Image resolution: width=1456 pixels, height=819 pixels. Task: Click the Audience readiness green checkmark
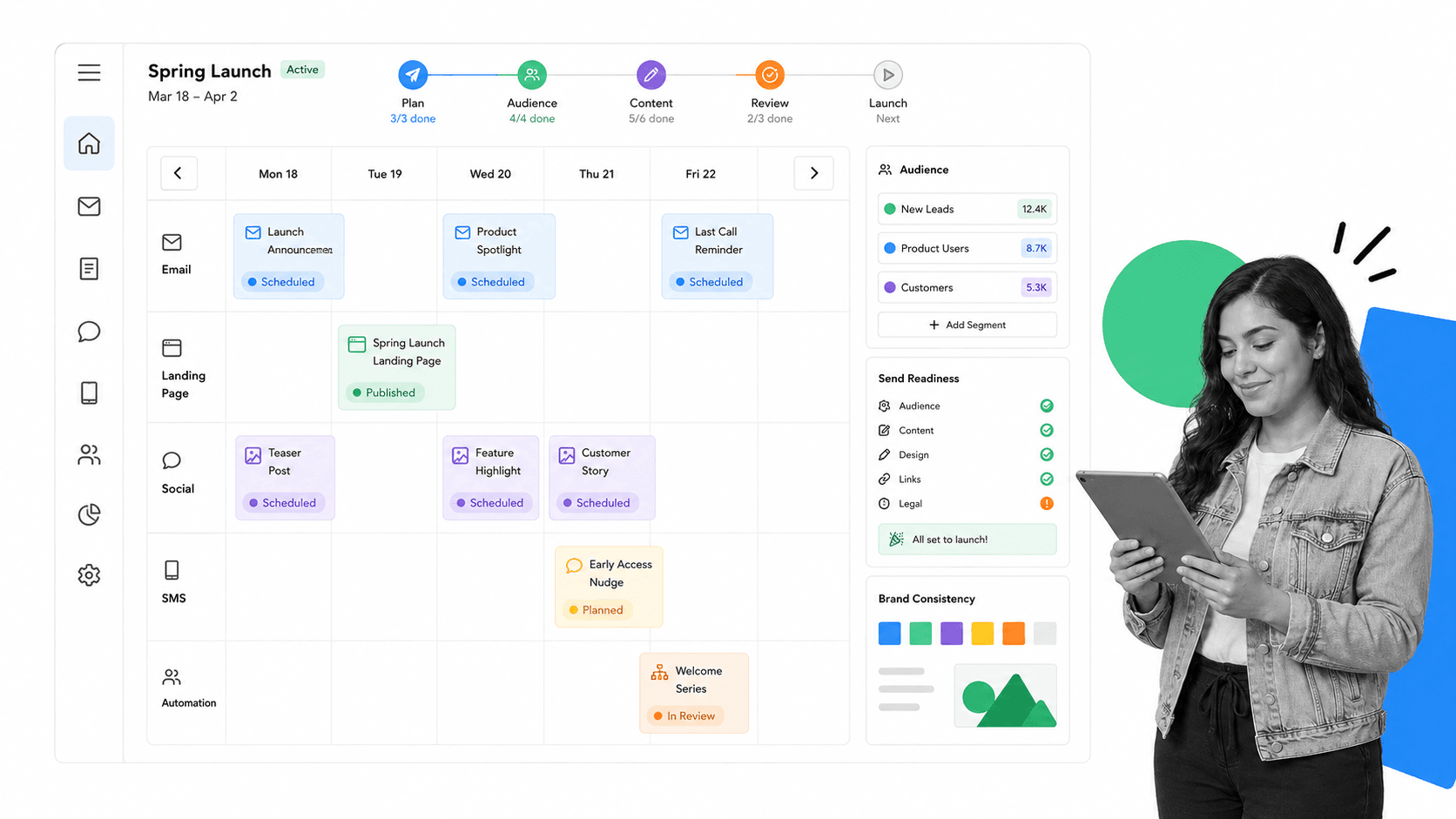[1047, 406]
